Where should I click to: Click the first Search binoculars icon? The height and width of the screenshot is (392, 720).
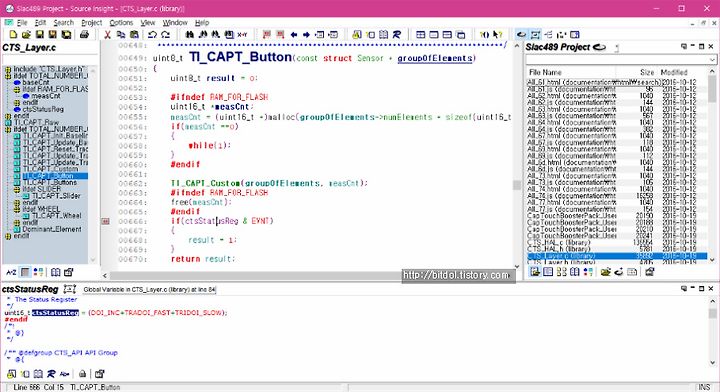[x=189, y=34]
